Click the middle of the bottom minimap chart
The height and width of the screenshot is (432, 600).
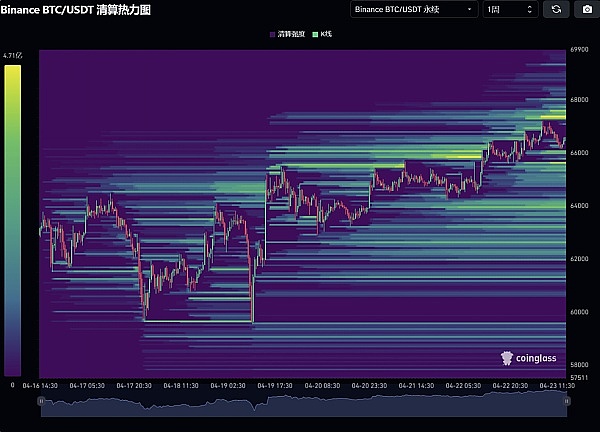click(302, 401)
